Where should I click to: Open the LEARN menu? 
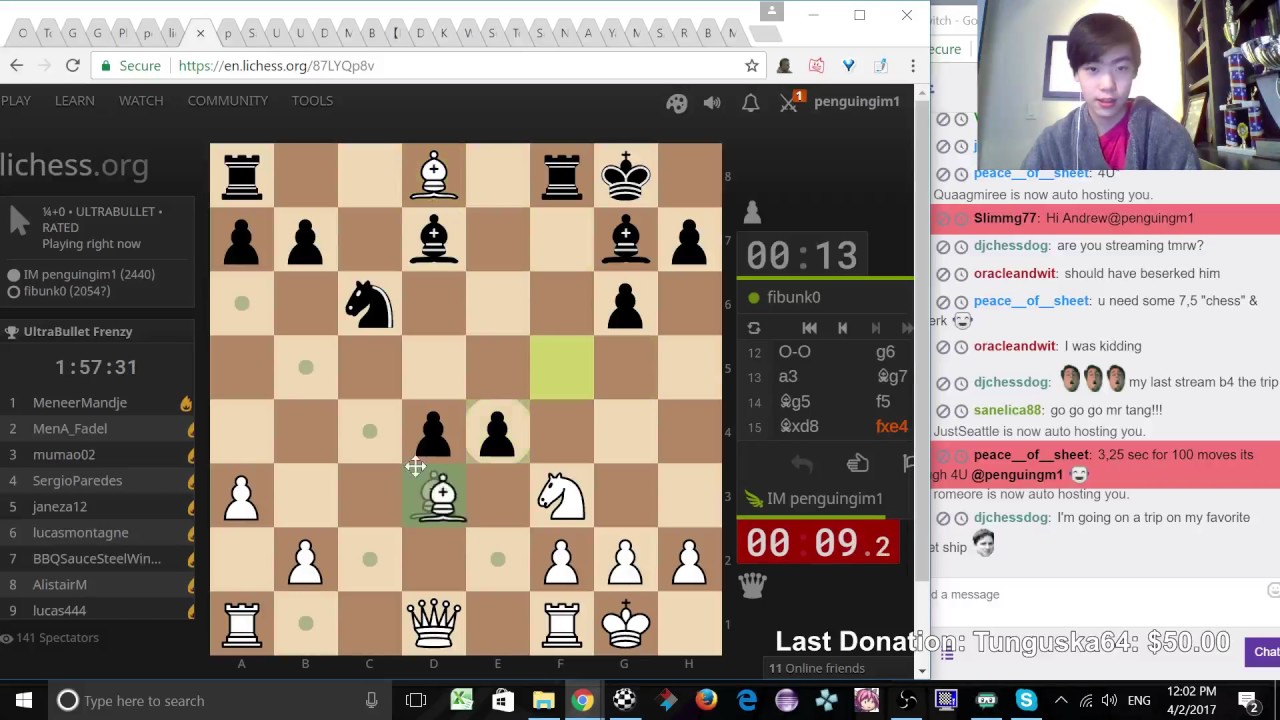tap(75, 100)
